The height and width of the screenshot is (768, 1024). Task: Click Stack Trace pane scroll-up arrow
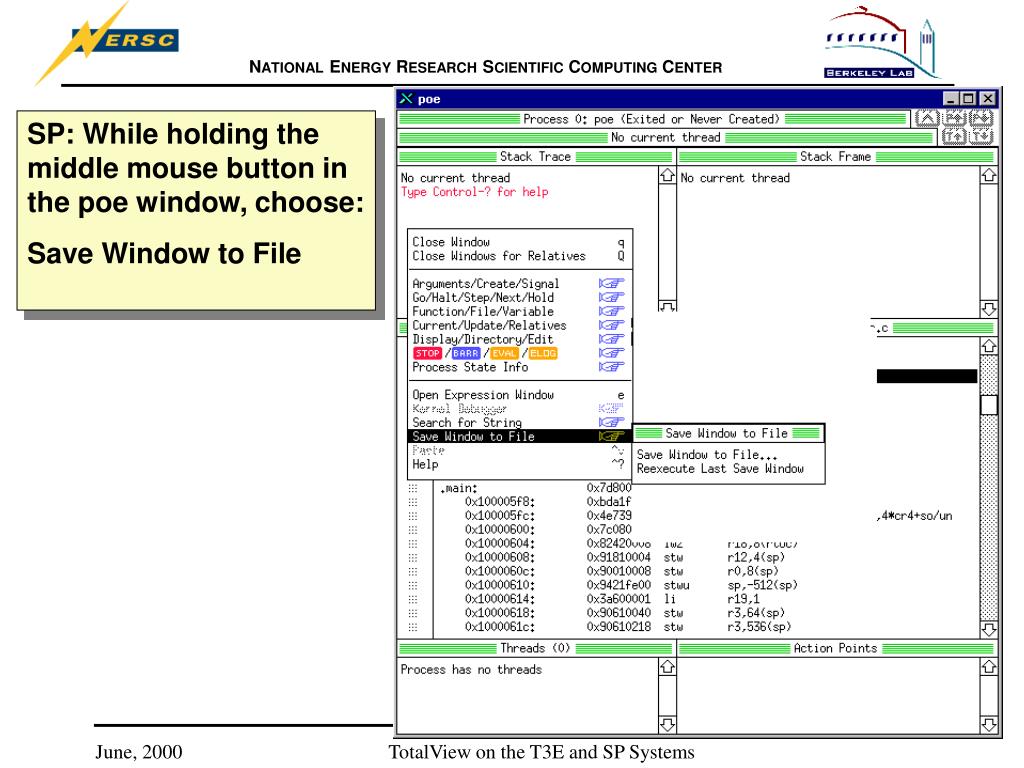coord(667,176)
